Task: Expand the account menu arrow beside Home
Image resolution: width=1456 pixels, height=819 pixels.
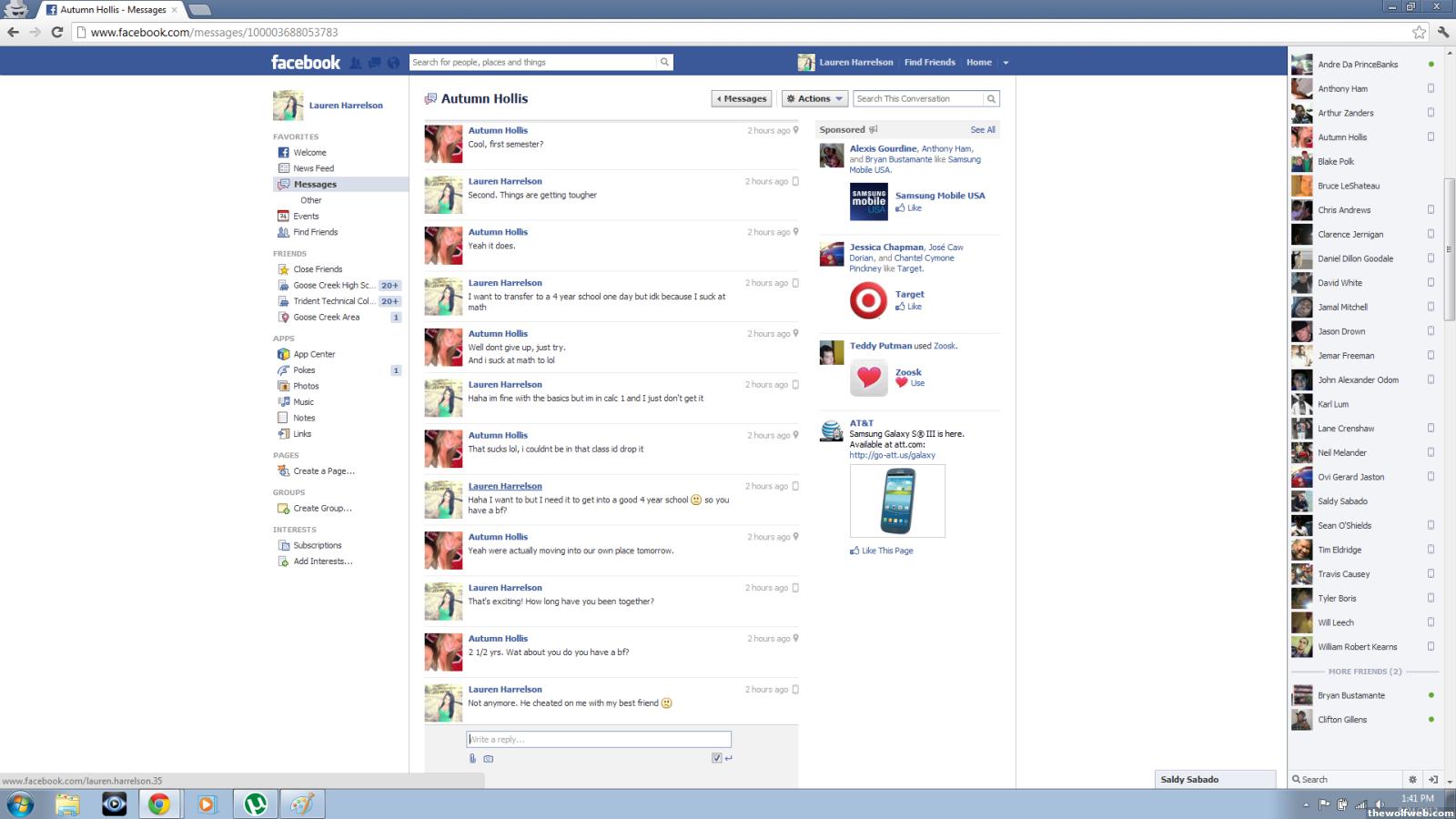Action: point(1006,63)
